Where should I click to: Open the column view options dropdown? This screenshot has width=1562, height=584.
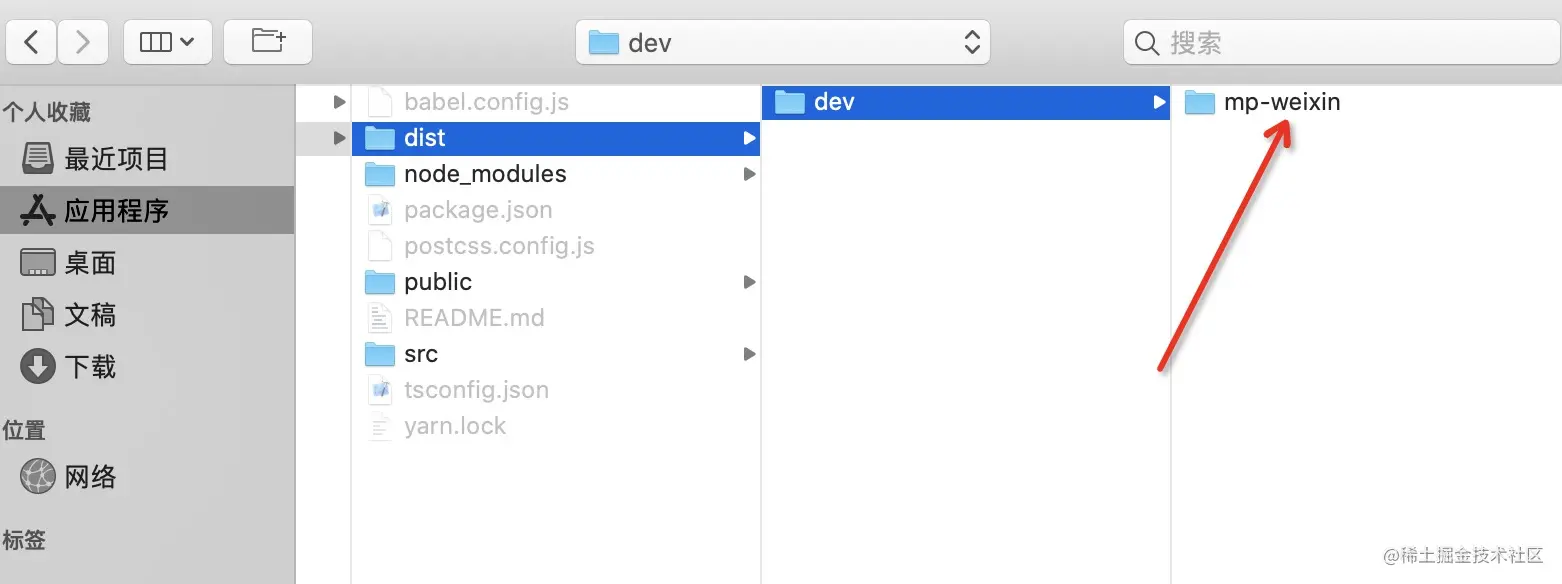click(x=167, y=42)
